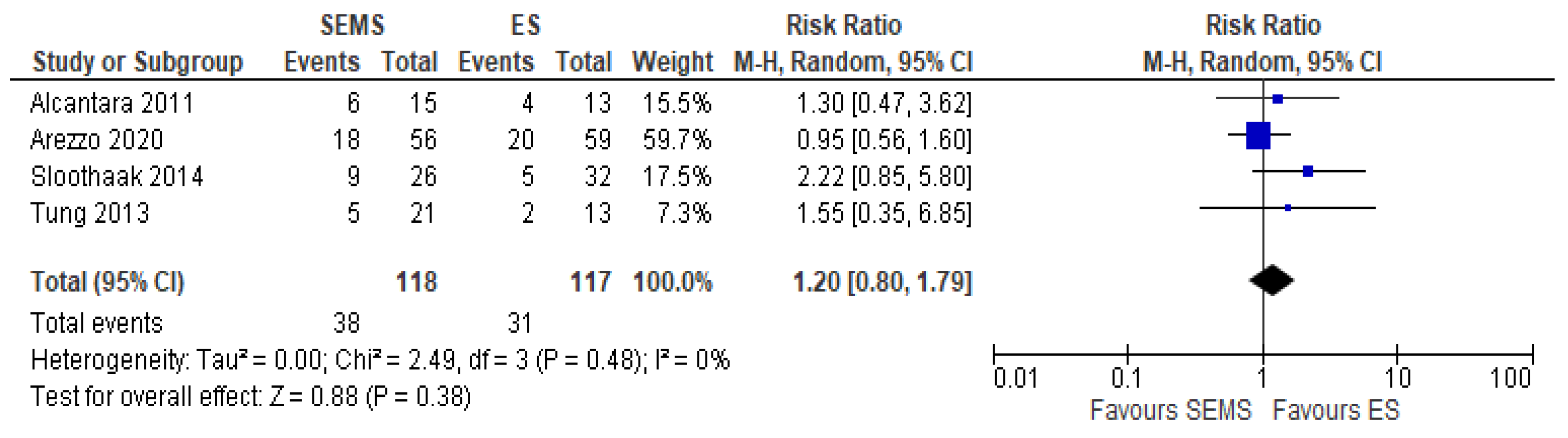
Task: Click the Alcantara 2011 study label
Action: coord(112,103)
